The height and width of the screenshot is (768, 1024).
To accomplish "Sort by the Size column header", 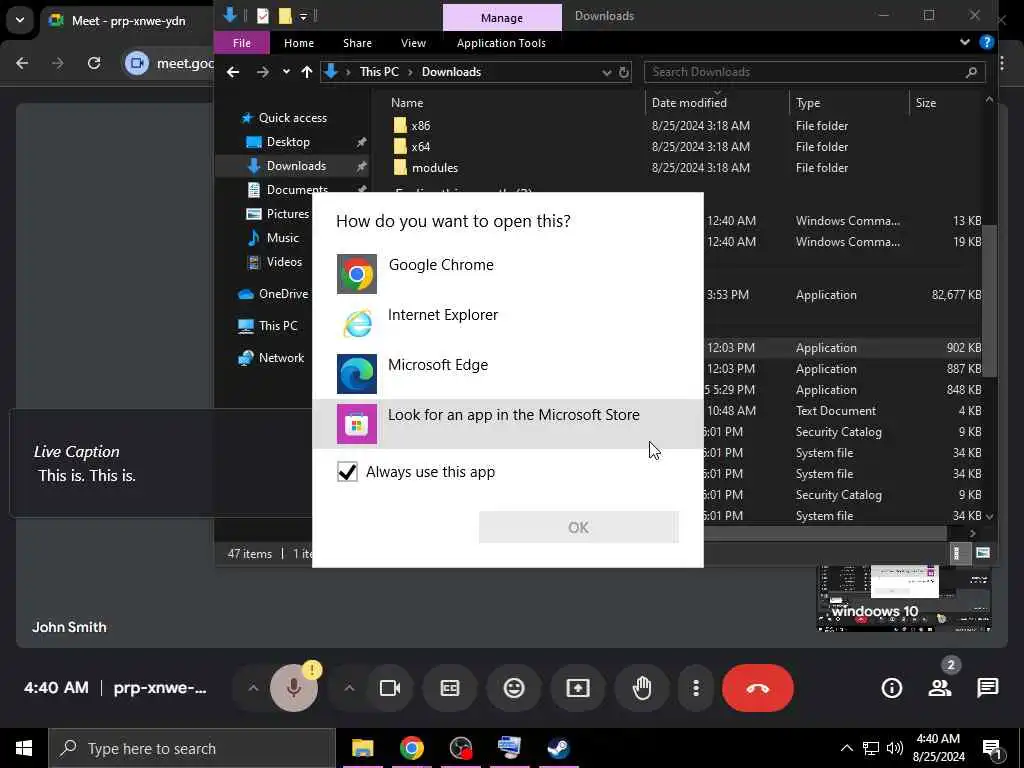I will (925, 103).
